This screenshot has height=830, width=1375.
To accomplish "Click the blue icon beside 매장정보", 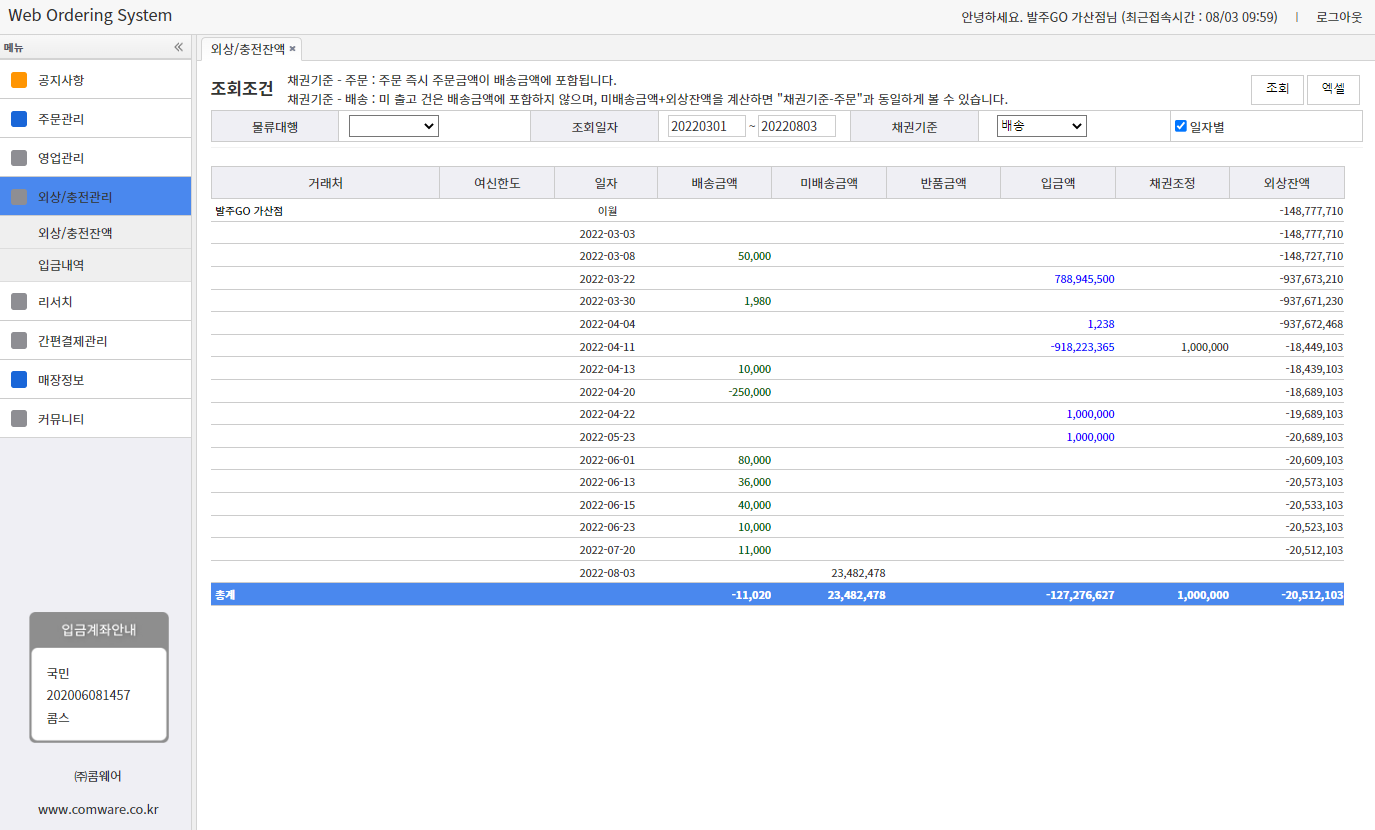I will point(19,380).
